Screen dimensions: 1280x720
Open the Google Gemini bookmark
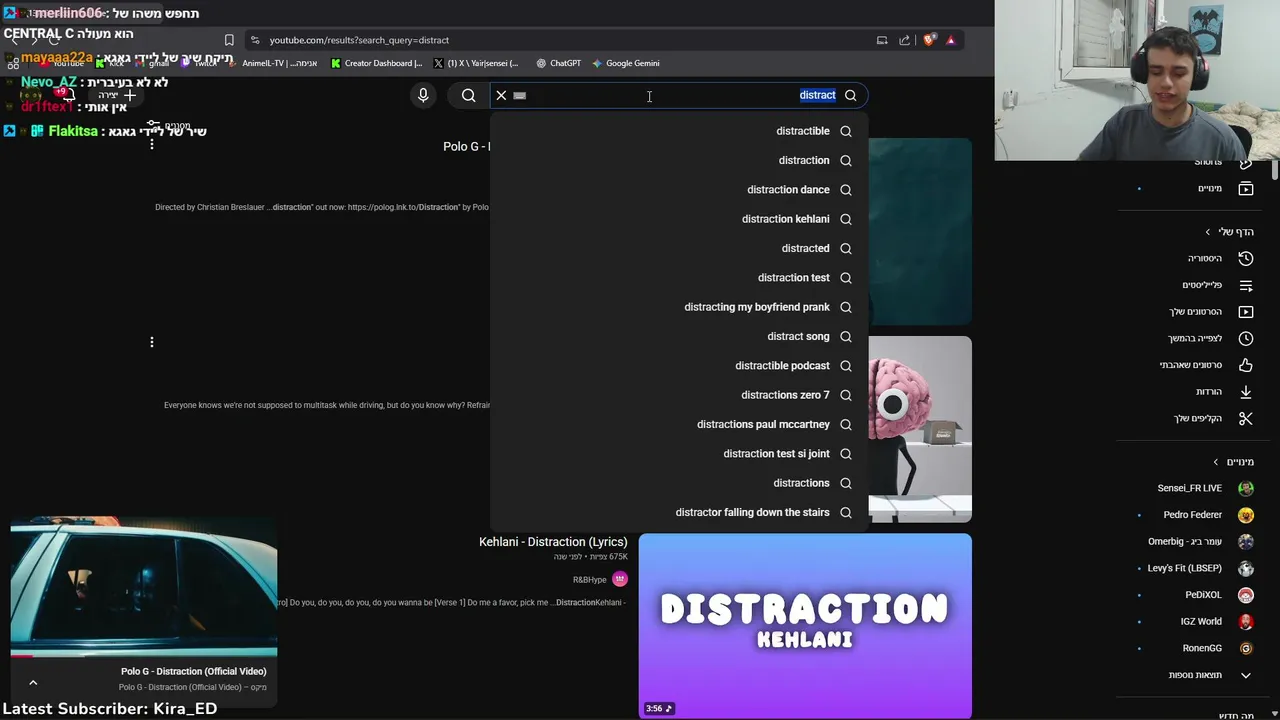(625, 63)
